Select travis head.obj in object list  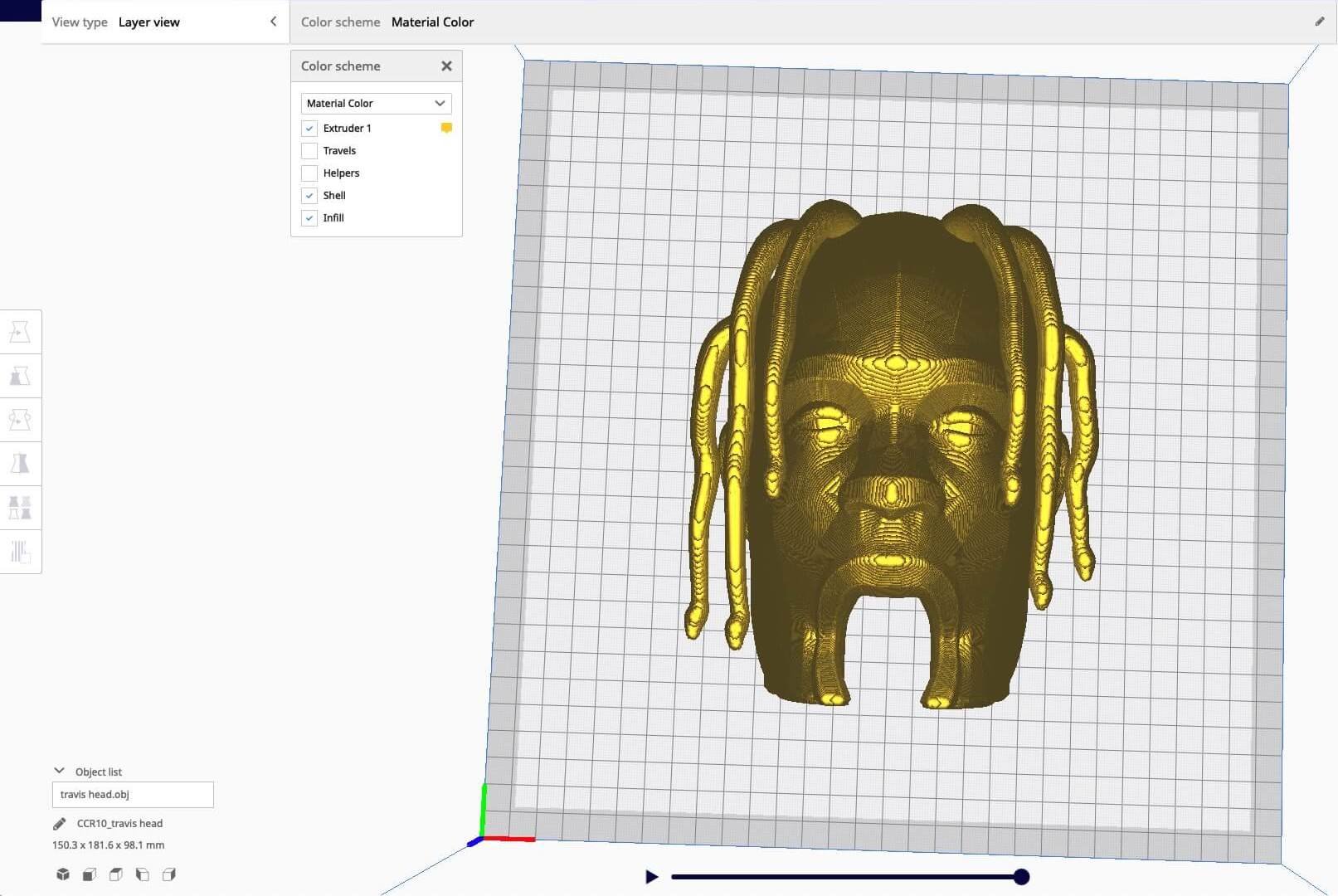(133, 795)
